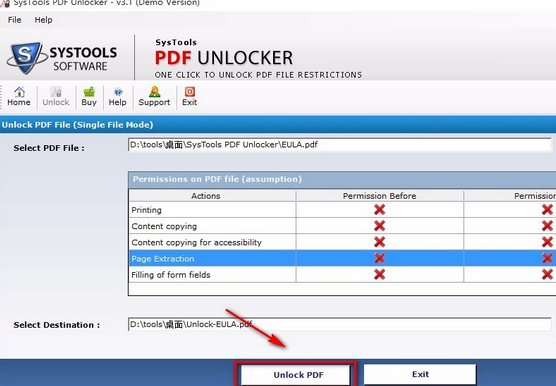Click the Select PDF File path field
This screenshot has width=556, height=386.
point(340,145)
